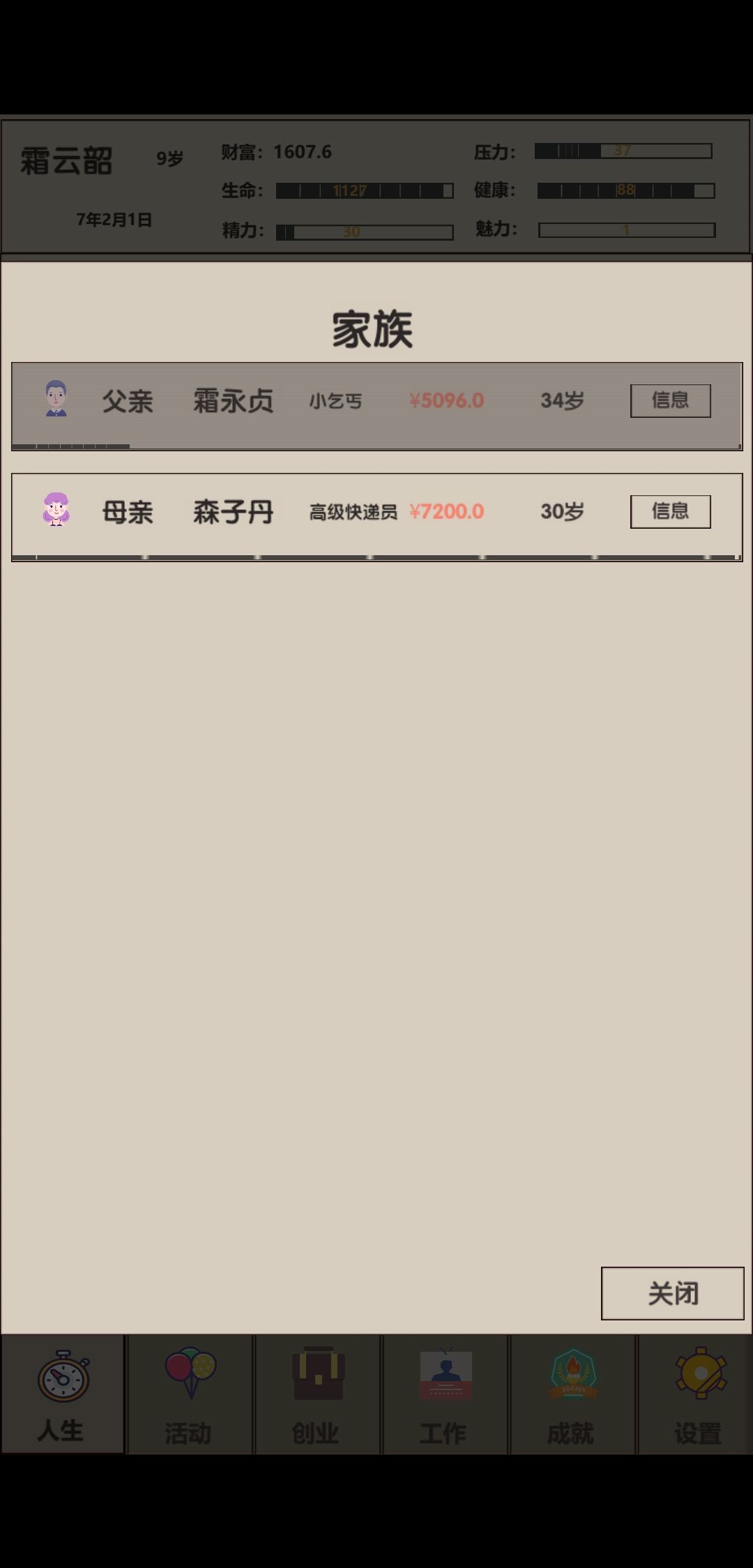The width and height of the screenshot is (753, 1568).
Task: Tap the 精力 energy bar
Action: pos(365,232)
